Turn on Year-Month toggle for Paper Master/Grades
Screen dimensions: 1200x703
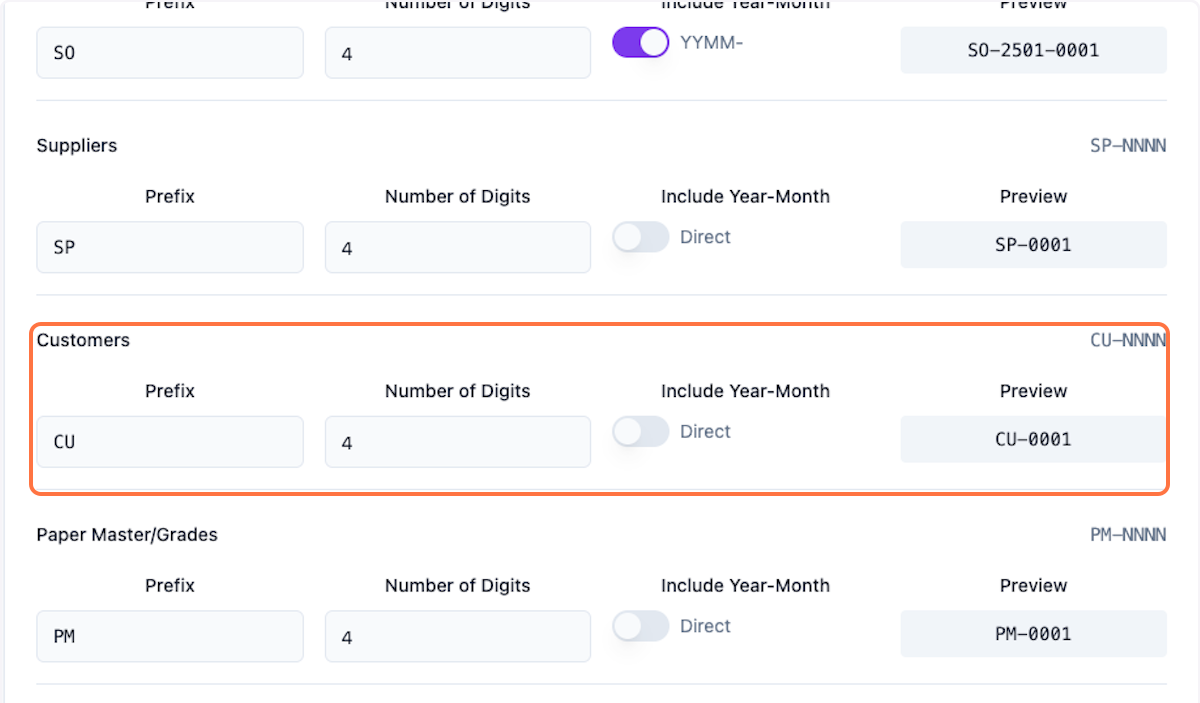pyautogui.click(x=640, y=626)
